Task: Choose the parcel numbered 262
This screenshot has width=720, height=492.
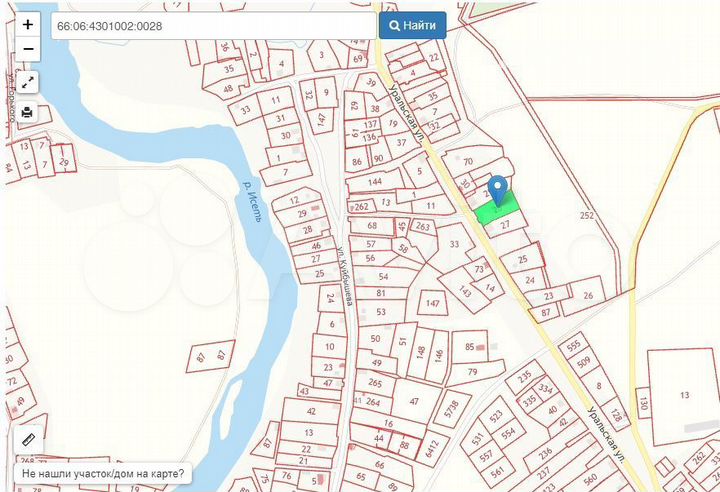Action: click(362, 207)
